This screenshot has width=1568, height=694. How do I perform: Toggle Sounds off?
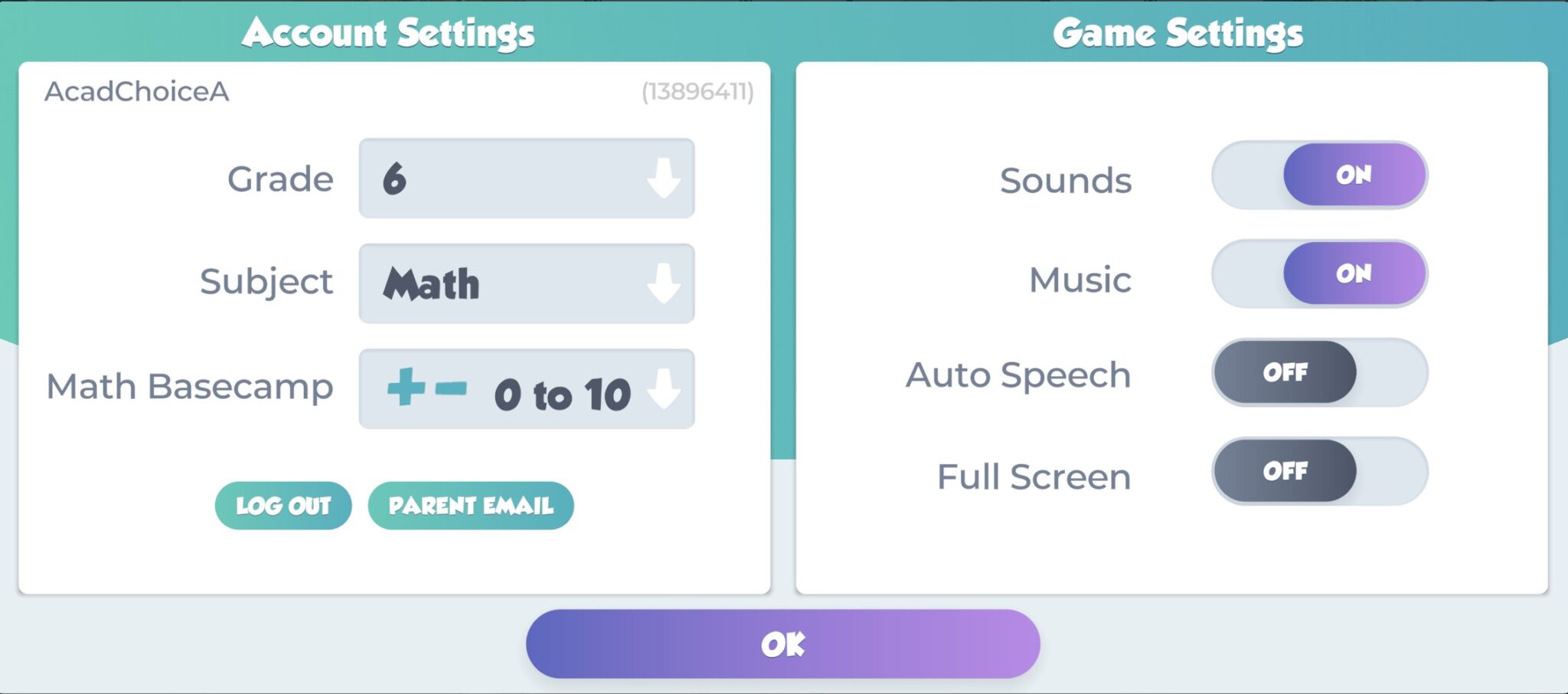tap(1319, 175)
